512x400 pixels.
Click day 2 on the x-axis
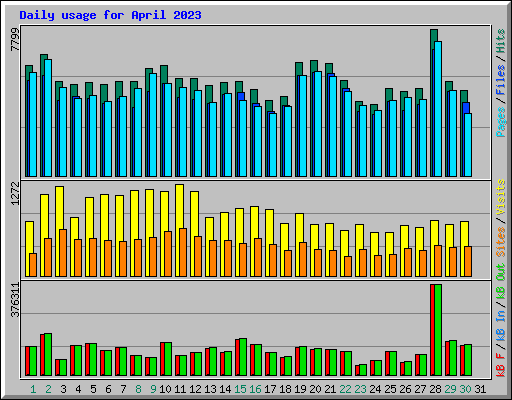pos(48,389)
